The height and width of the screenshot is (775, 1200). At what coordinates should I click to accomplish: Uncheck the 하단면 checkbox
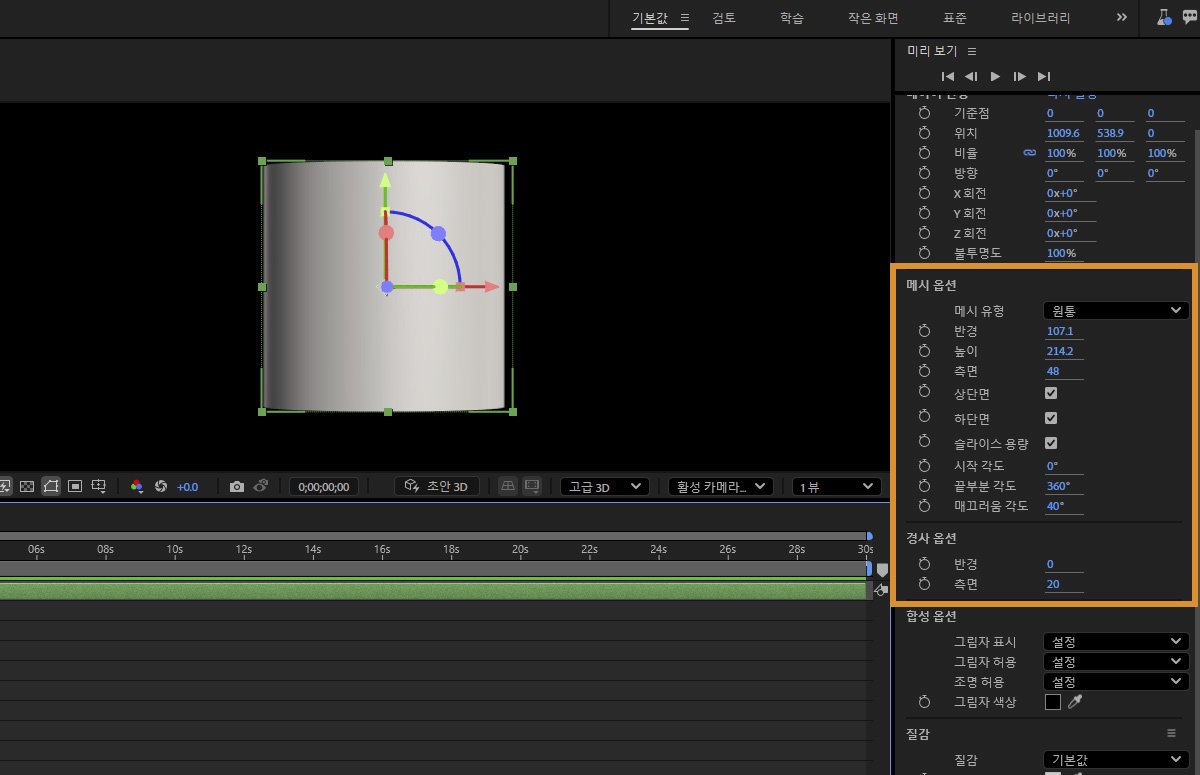[x=1051, y=418]
